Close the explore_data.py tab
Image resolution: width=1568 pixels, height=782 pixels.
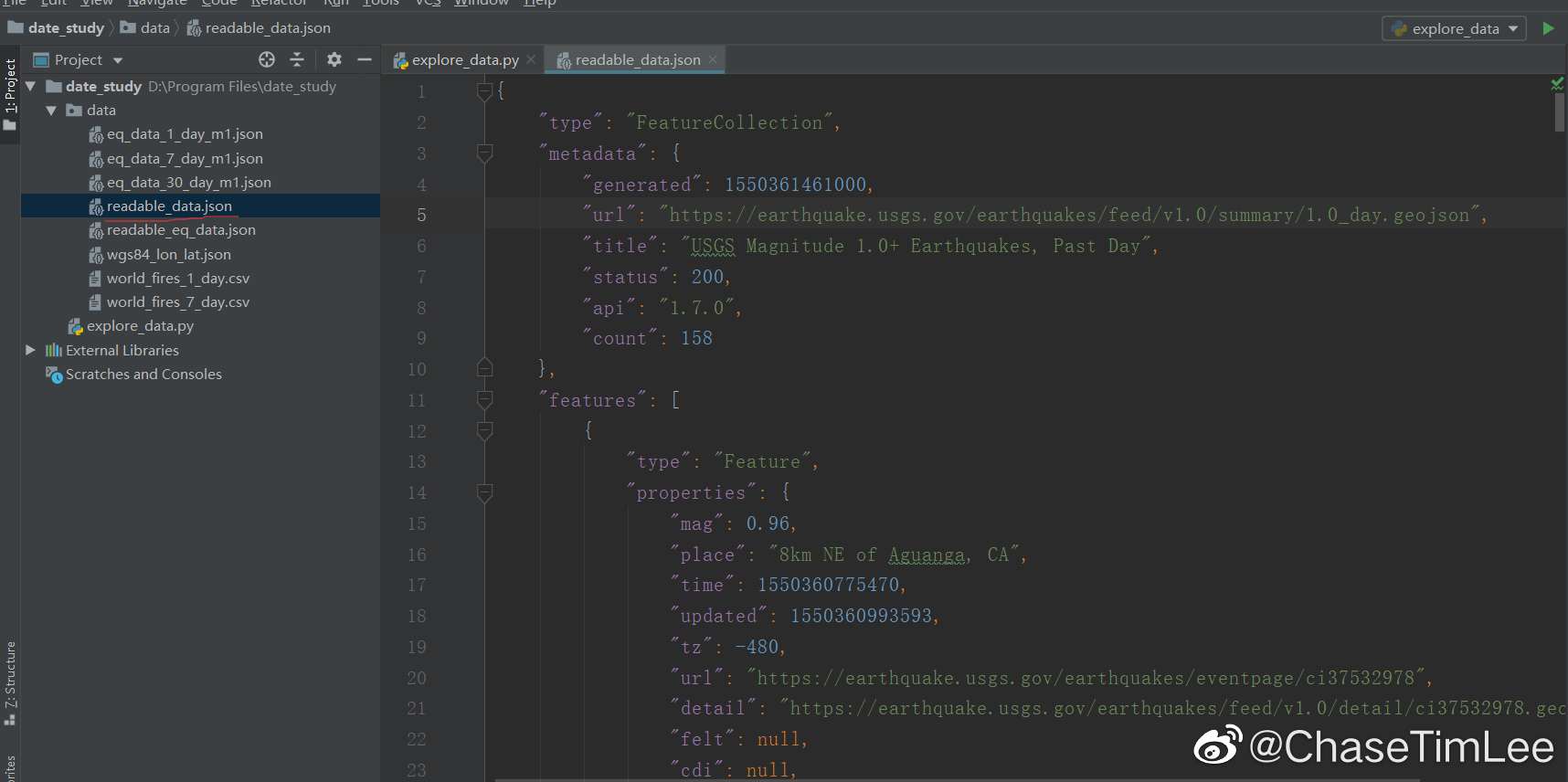click(x=531, y=59)
